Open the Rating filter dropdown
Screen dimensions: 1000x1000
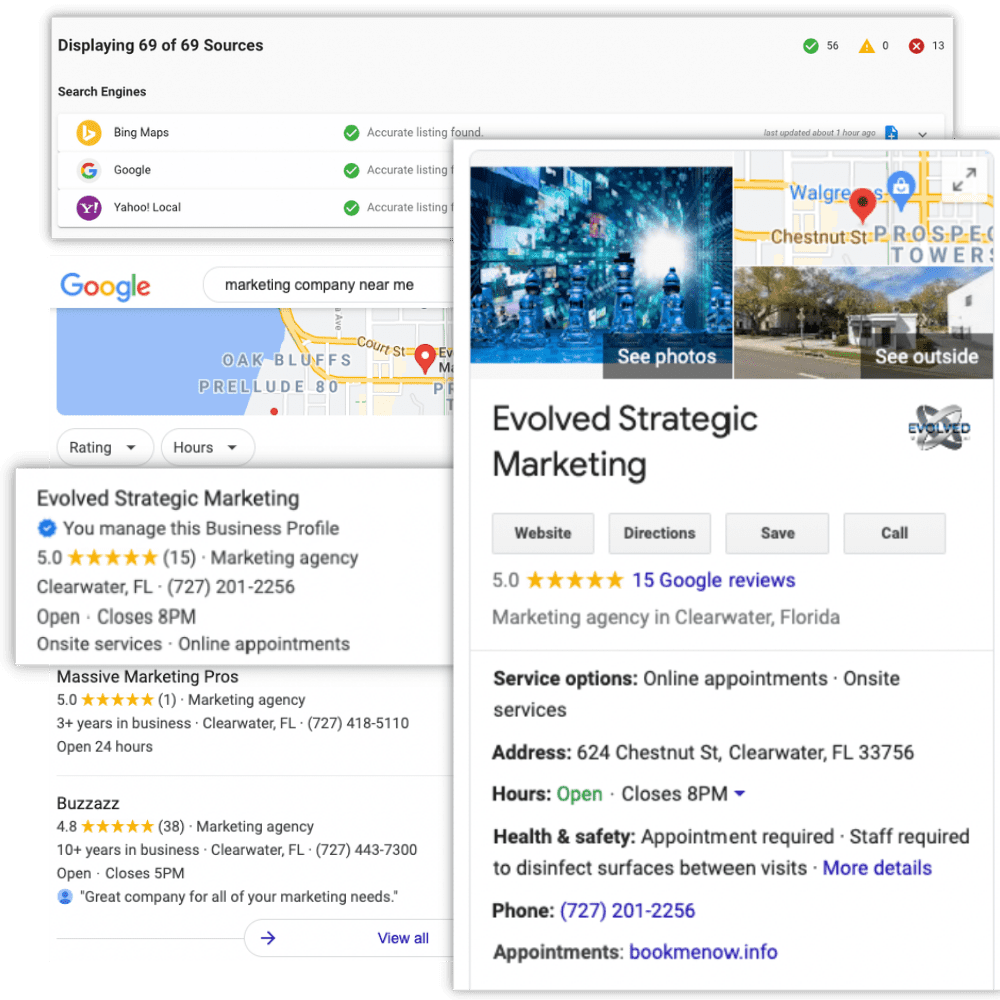(104, 447)
